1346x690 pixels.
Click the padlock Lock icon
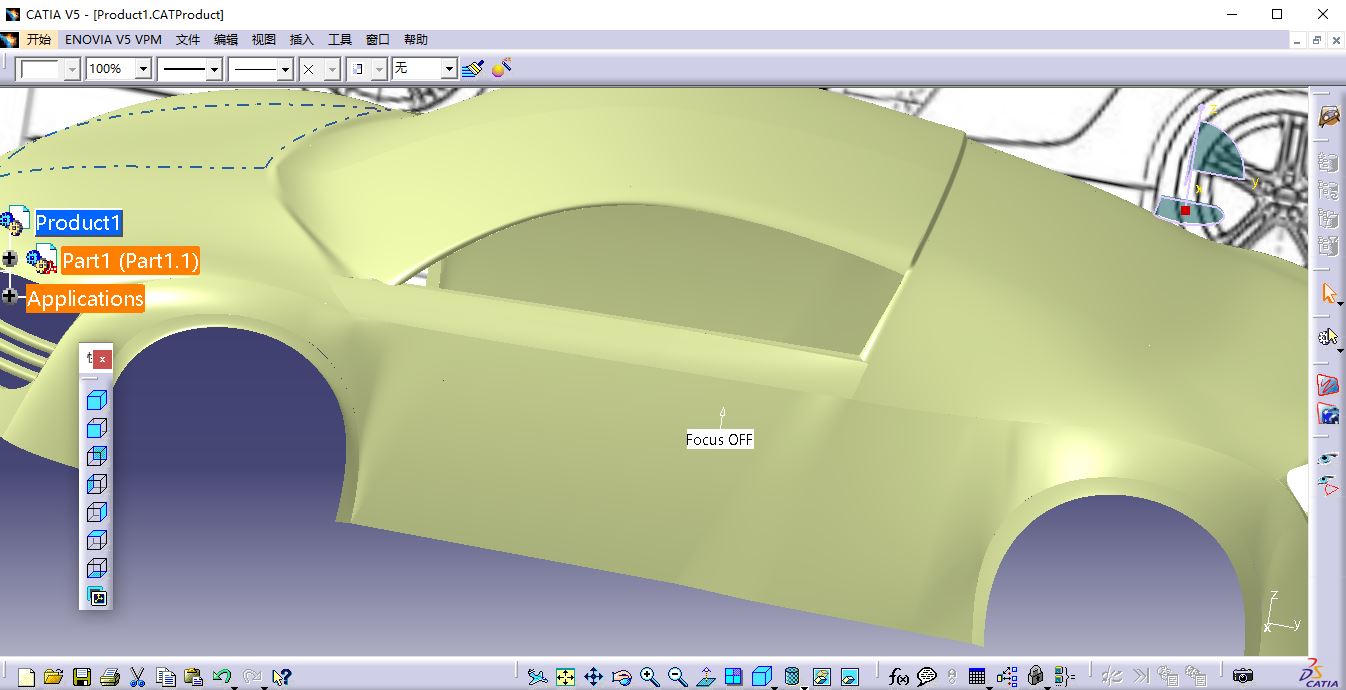tap(1036, 677)
